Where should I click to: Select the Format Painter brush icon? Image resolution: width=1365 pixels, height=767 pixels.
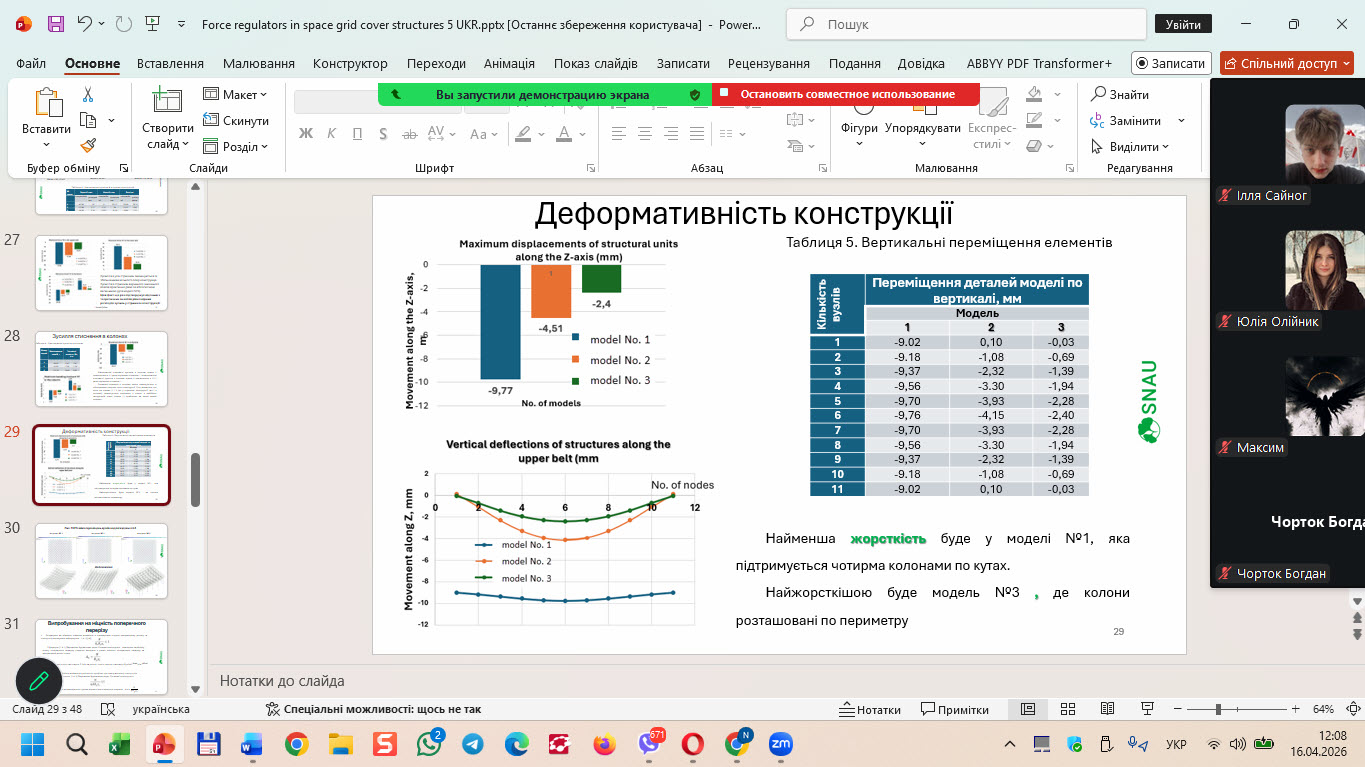click(88, 146)
